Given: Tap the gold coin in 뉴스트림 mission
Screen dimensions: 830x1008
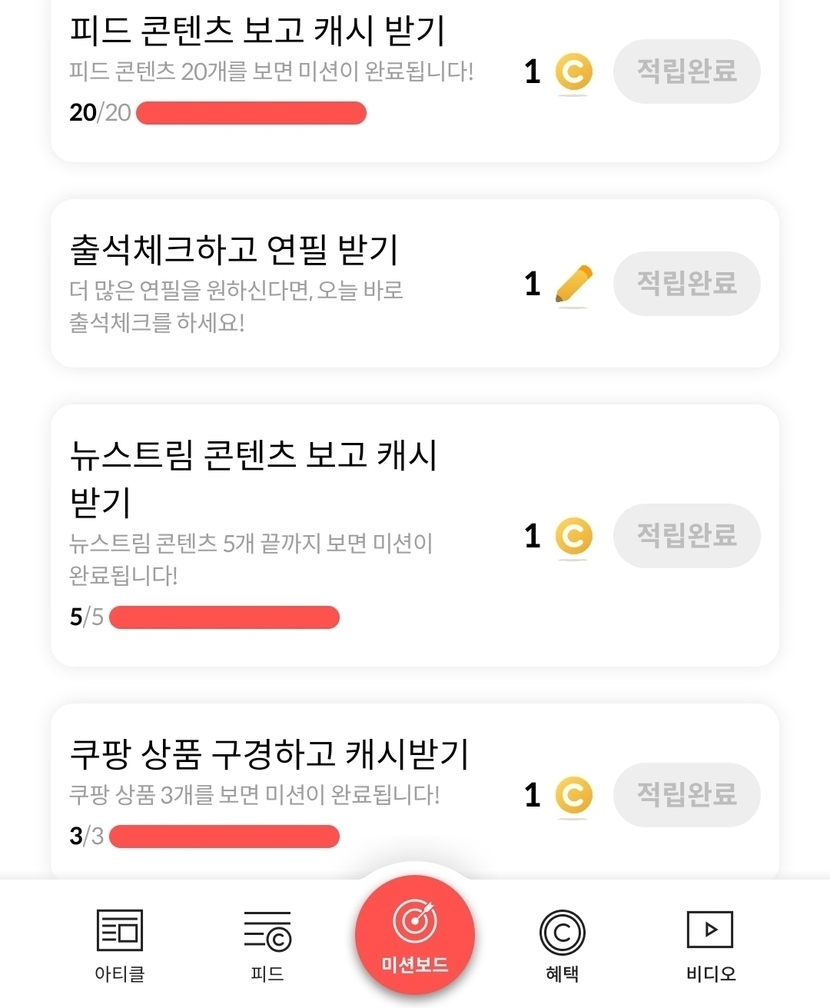Looking at the screenshot, I should click(x=573, y=537).
